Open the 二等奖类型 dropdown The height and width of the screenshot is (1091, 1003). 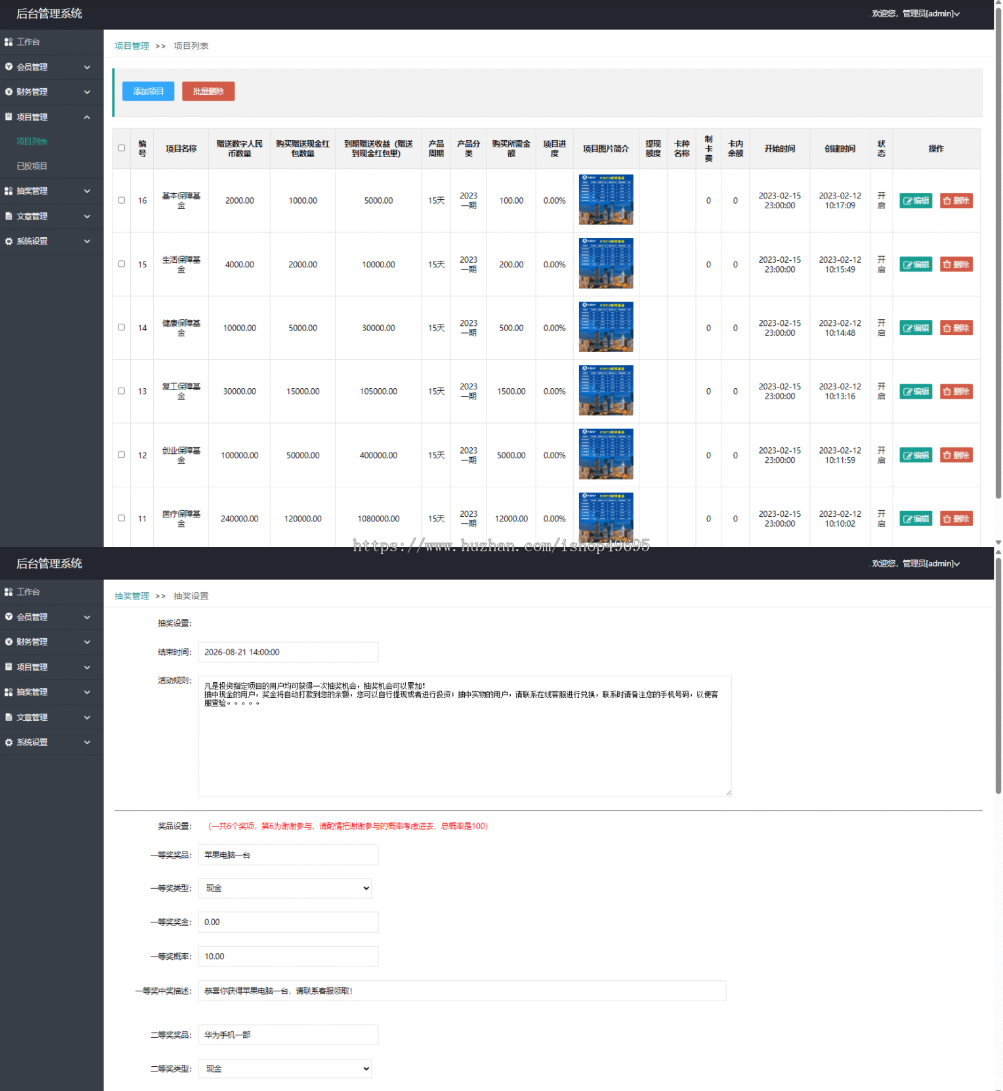285,1068
